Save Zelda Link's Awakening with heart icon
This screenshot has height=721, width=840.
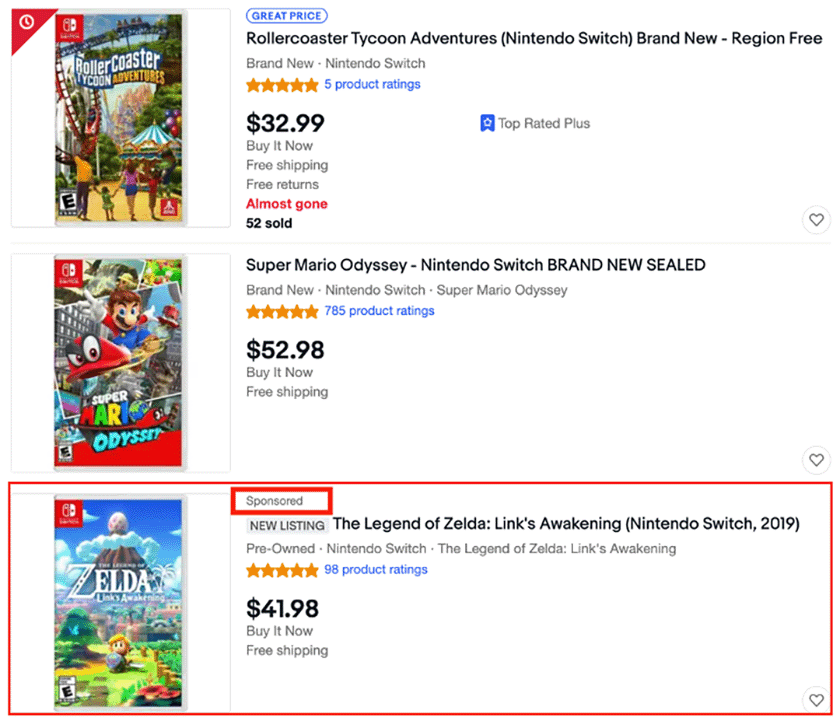click(x=816, y=700)
